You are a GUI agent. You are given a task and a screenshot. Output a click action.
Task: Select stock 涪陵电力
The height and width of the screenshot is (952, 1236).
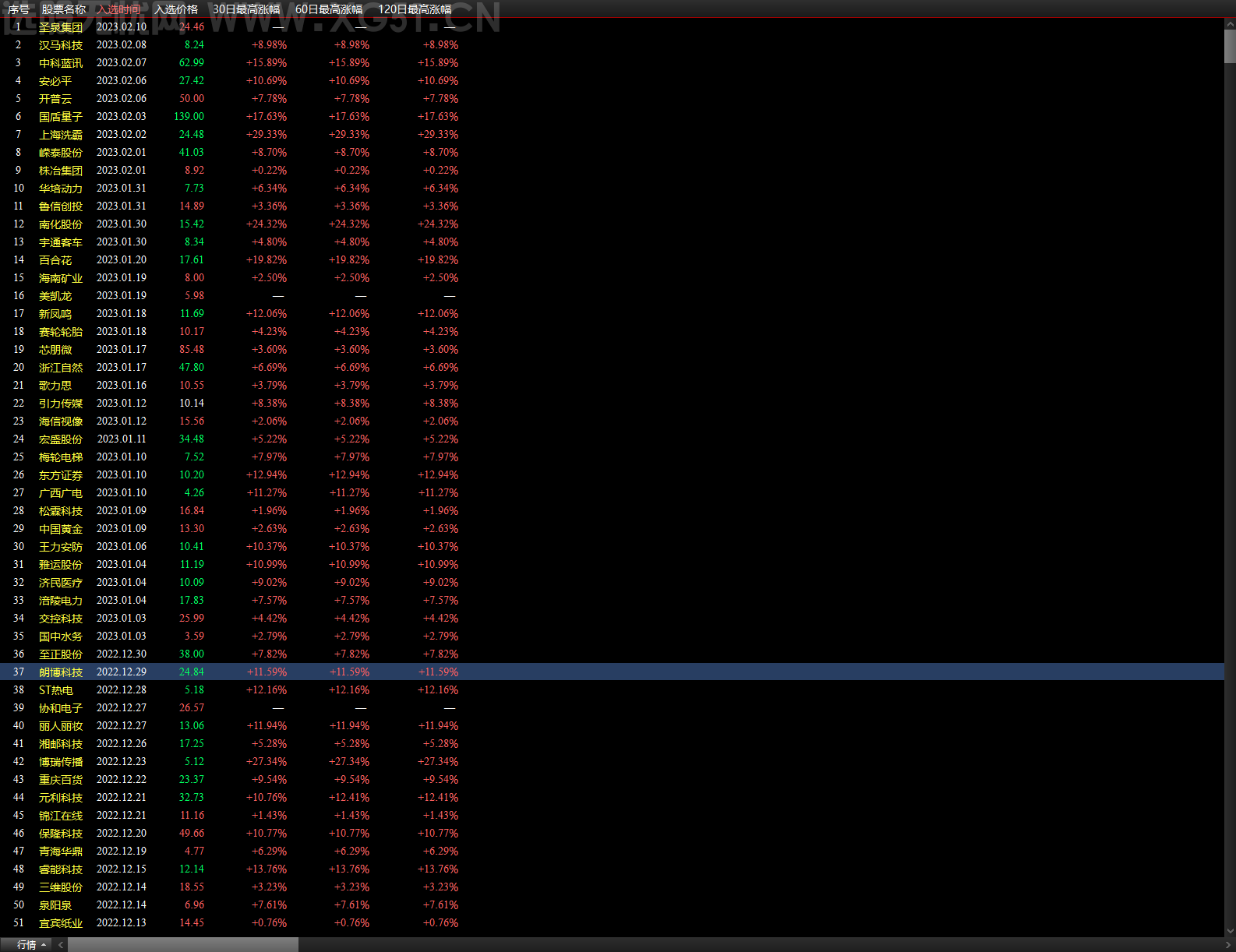61,601
